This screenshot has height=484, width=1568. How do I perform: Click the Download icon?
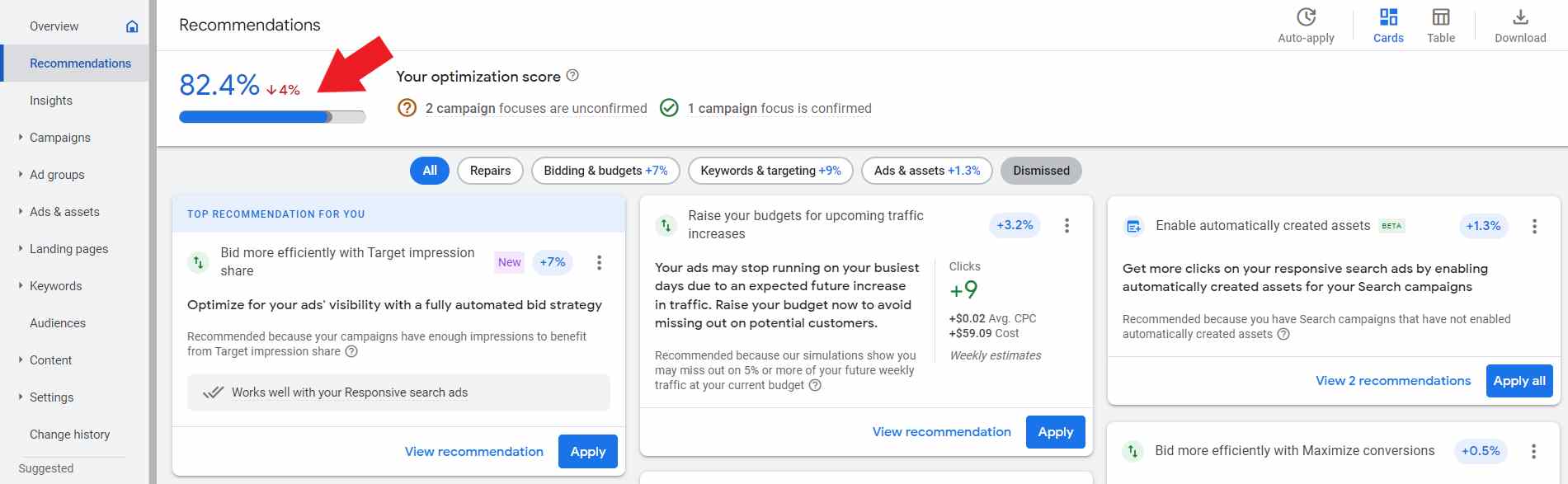pos(1520,17)
